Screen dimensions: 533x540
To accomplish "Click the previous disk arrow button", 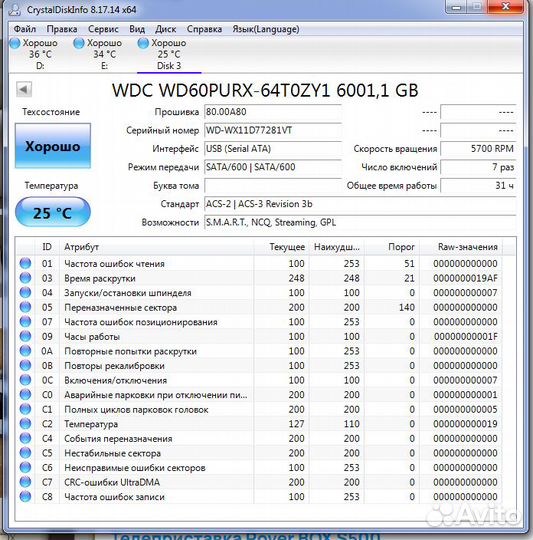I will (24, 90).
